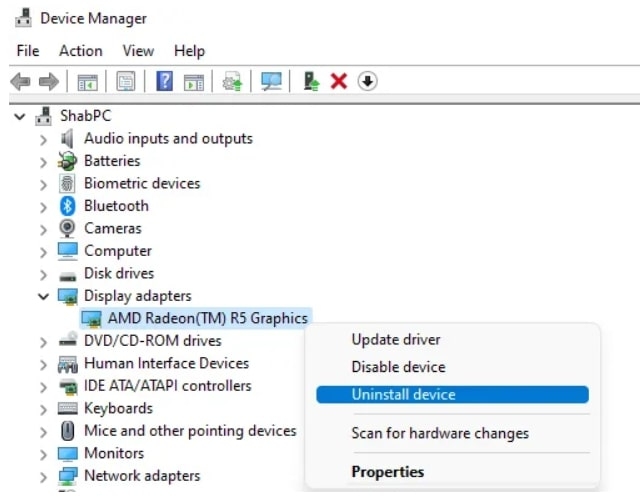Click the Back arrow toolbar icon
This screenshot has width=640, height=501.
coord(20,82)
